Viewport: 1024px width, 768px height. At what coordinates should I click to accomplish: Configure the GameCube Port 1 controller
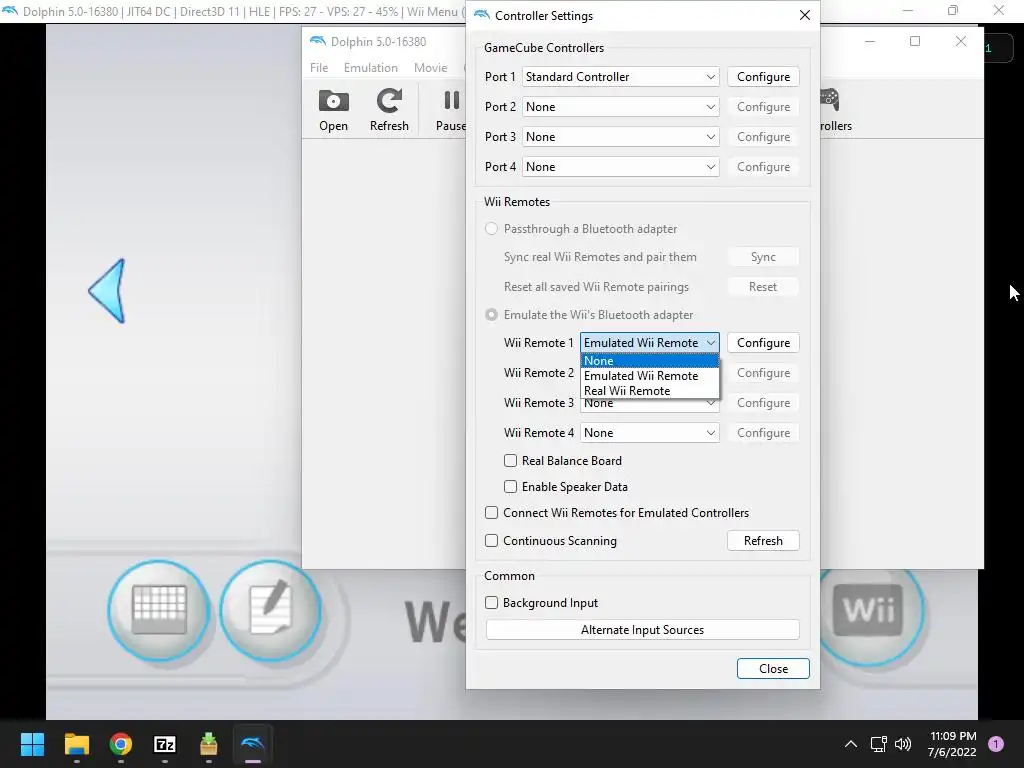763,77
